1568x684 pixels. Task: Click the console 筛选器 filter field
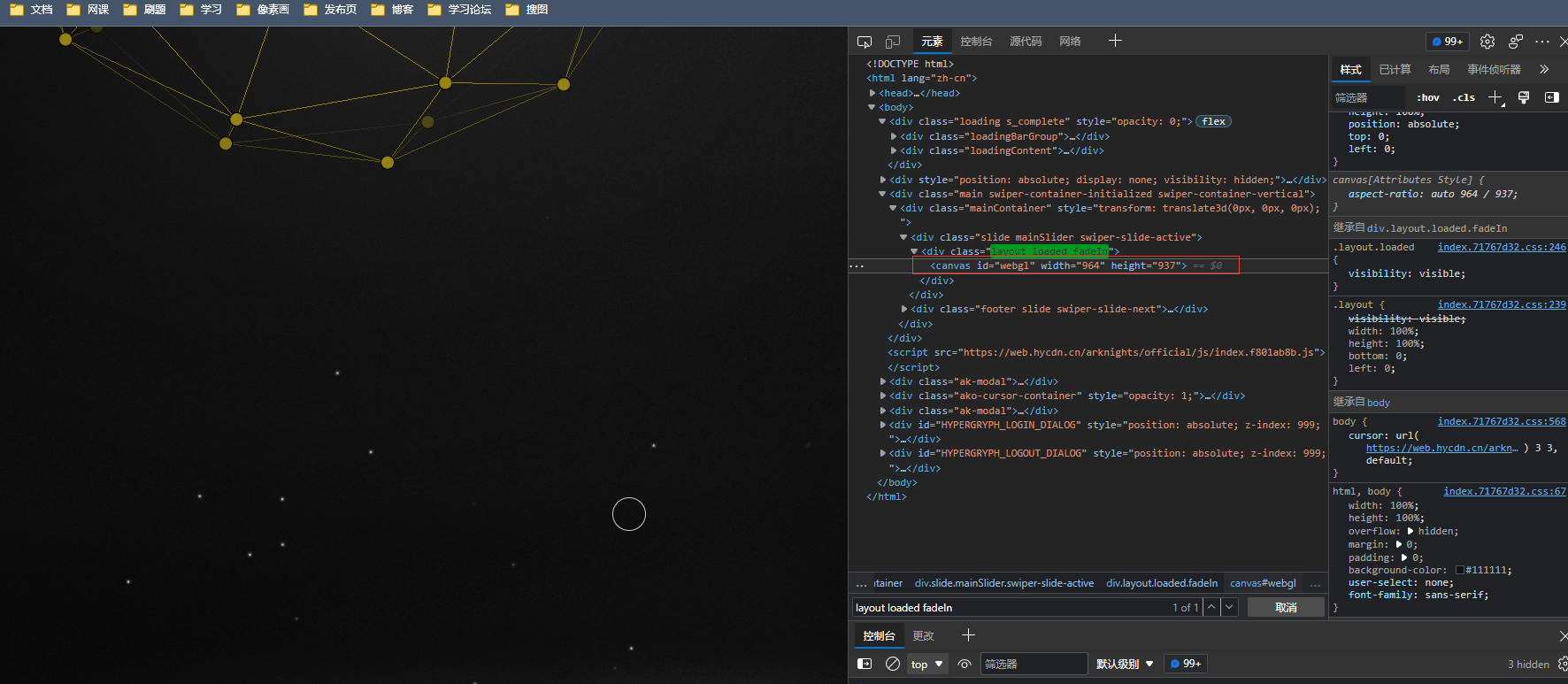click(1034, 664)
